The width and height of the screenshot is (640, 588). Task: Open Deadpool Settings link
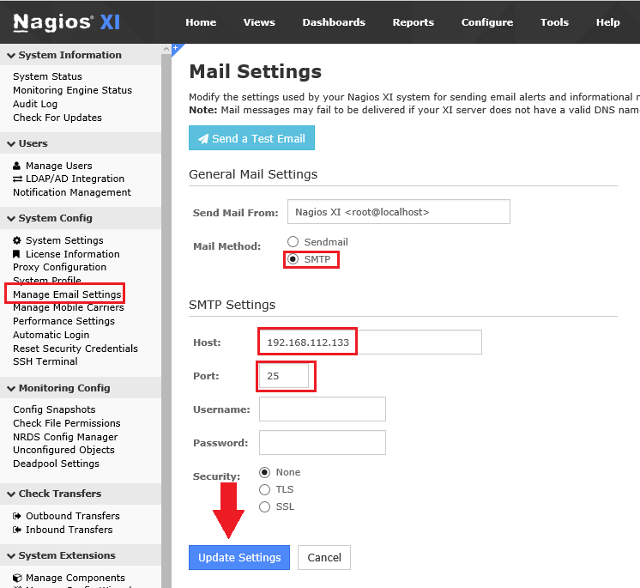[56, 464]
